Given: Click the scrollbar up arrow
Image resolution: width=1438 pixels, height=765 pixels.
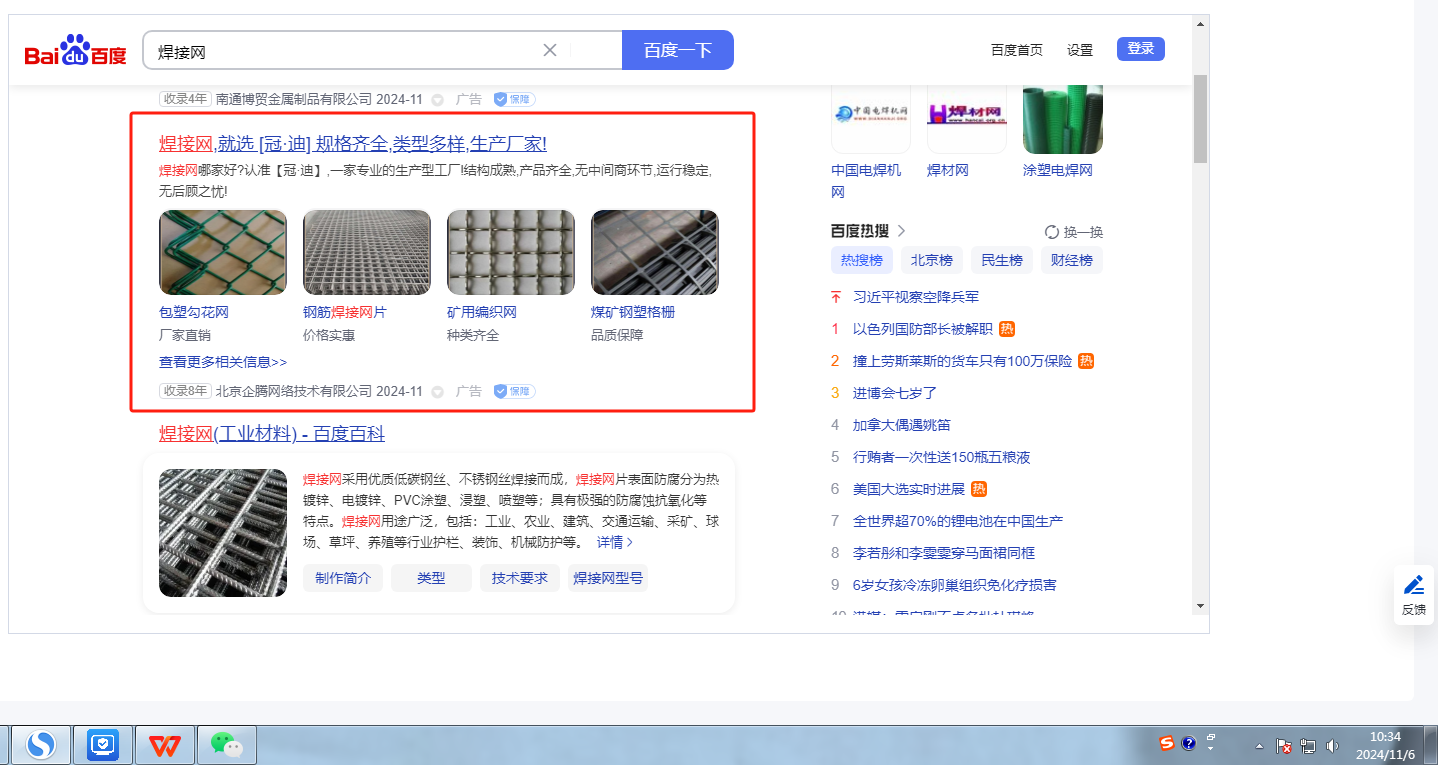Looking at the screenshot, I should coord(1200,23).
